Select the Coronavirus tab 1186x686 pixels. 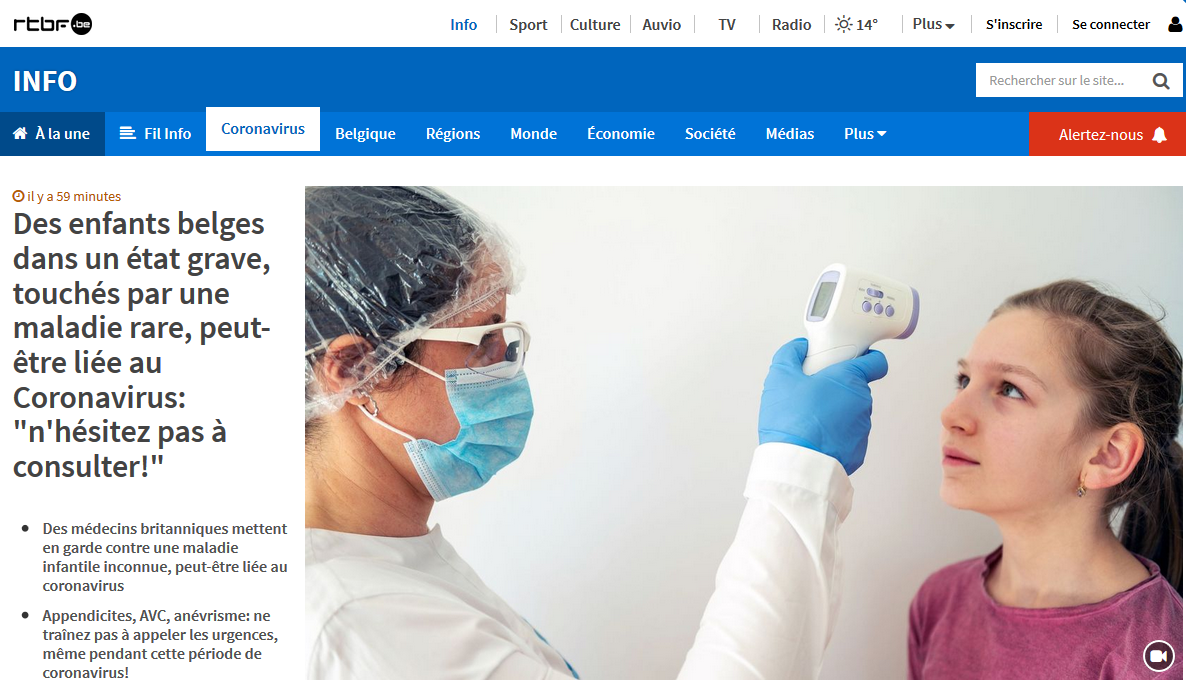(x=262, y=129)
